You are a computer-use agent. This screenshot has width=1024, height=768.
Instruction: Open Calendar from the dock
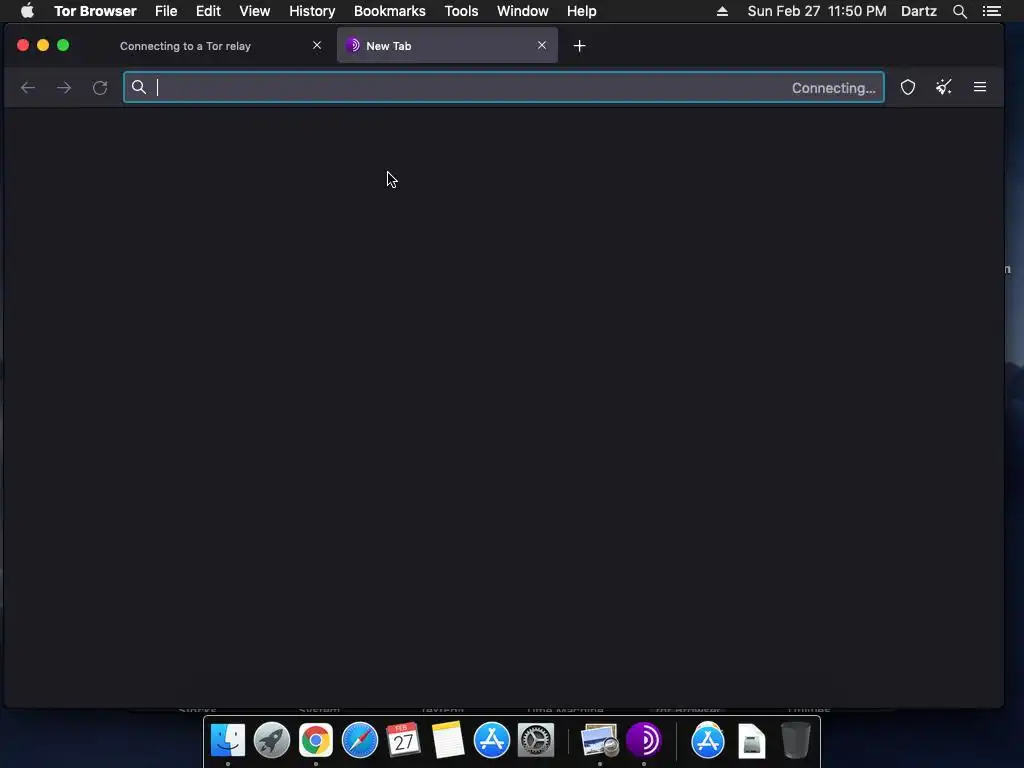point(404,740)
